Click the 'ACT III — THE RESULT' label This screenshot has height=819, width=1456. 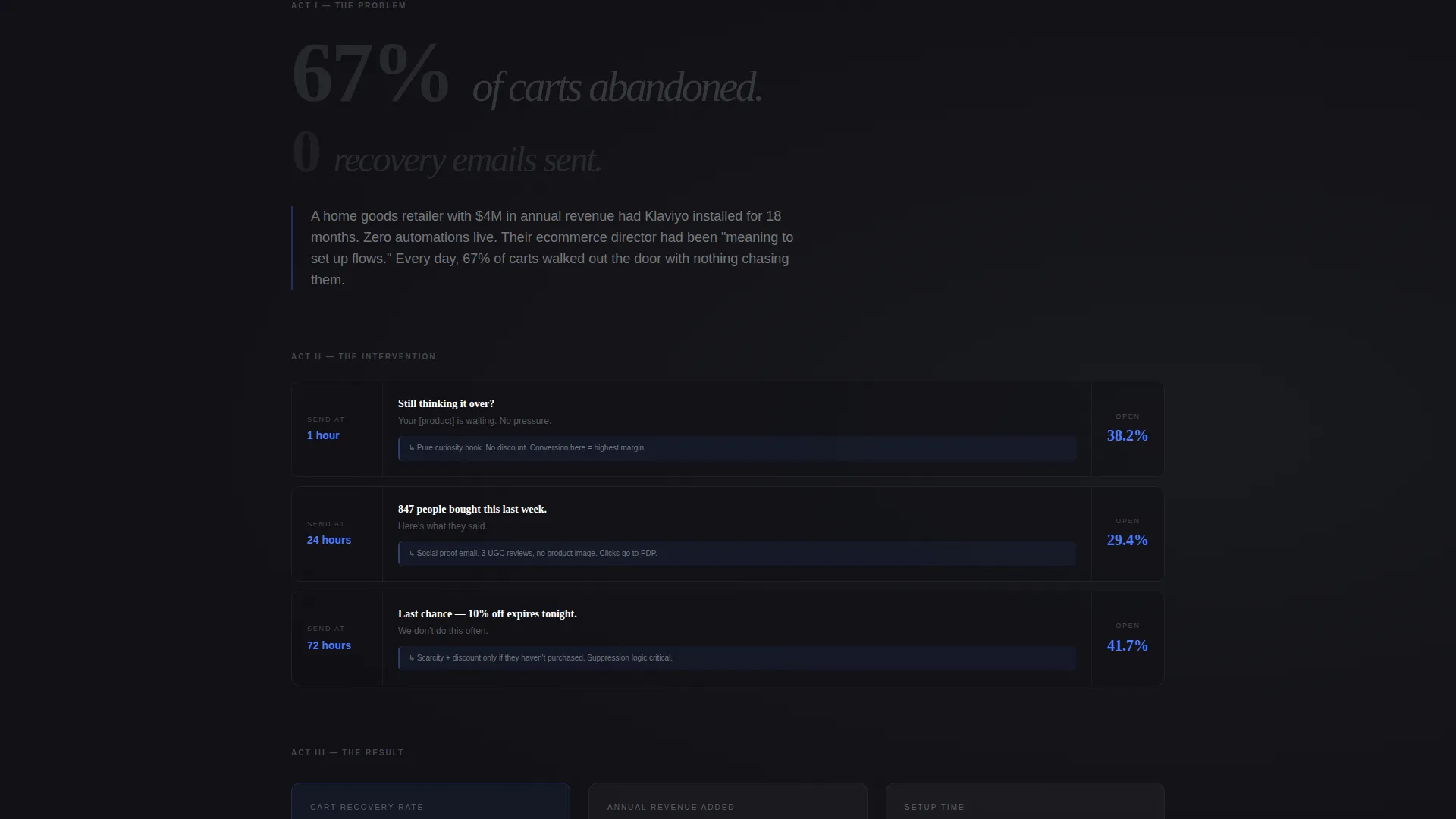tap(347, 752)
